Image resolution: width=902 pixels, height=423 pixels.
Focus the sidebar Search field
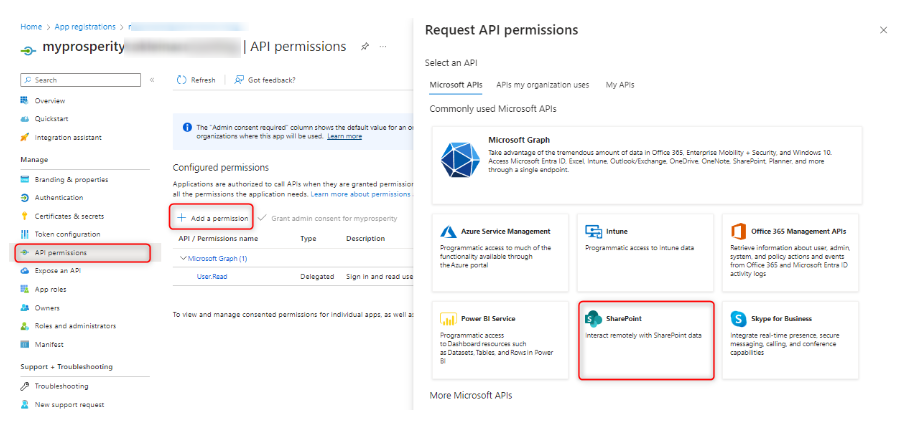(x=81, y=80)
